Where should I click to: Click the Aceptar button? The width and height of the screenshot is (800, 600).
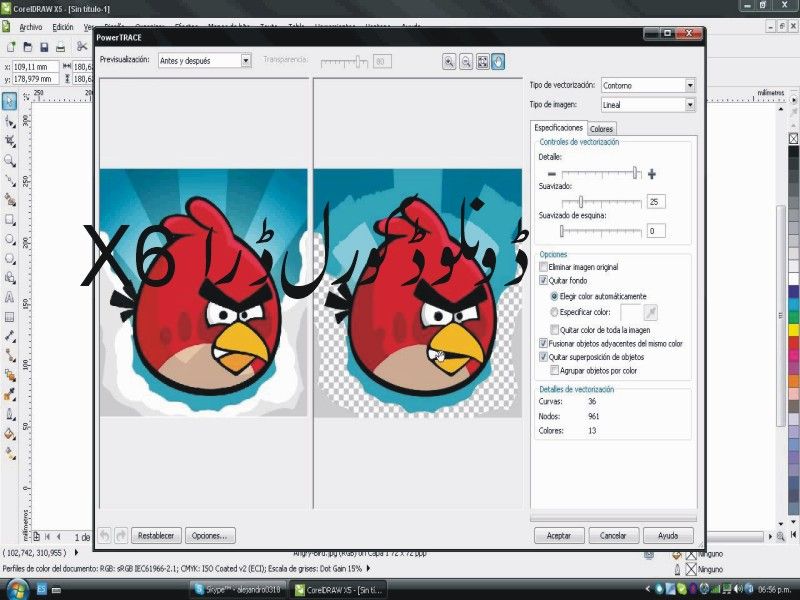[x=559, y=535]
